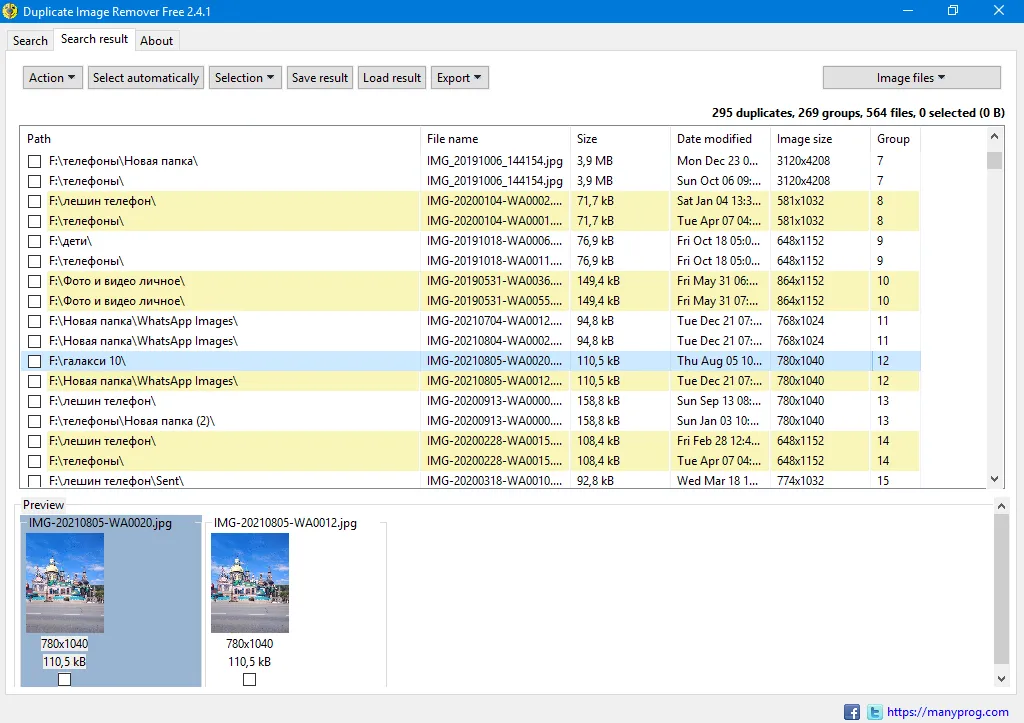The image size is (1024, 723).
Task: Click the preview panel scroll up arrow
Action: point(1002,507)
